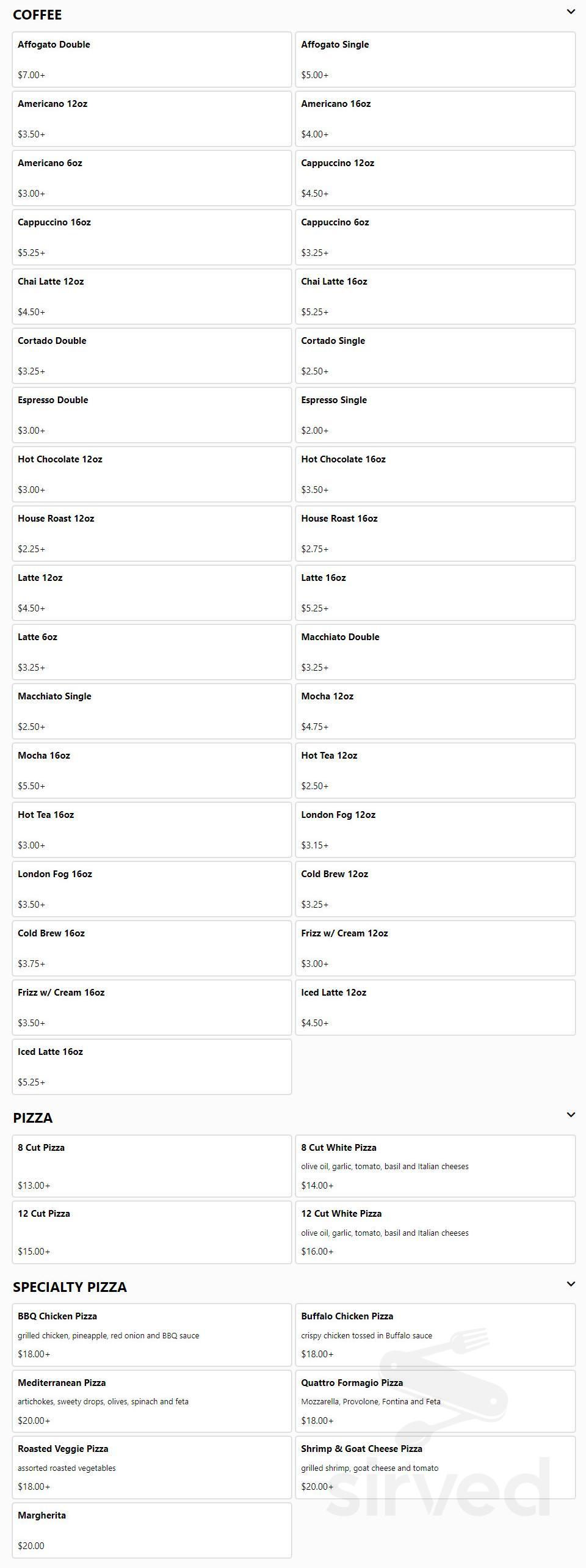Choose Cappuccino 12oz from coffee list

pos(435,178)
